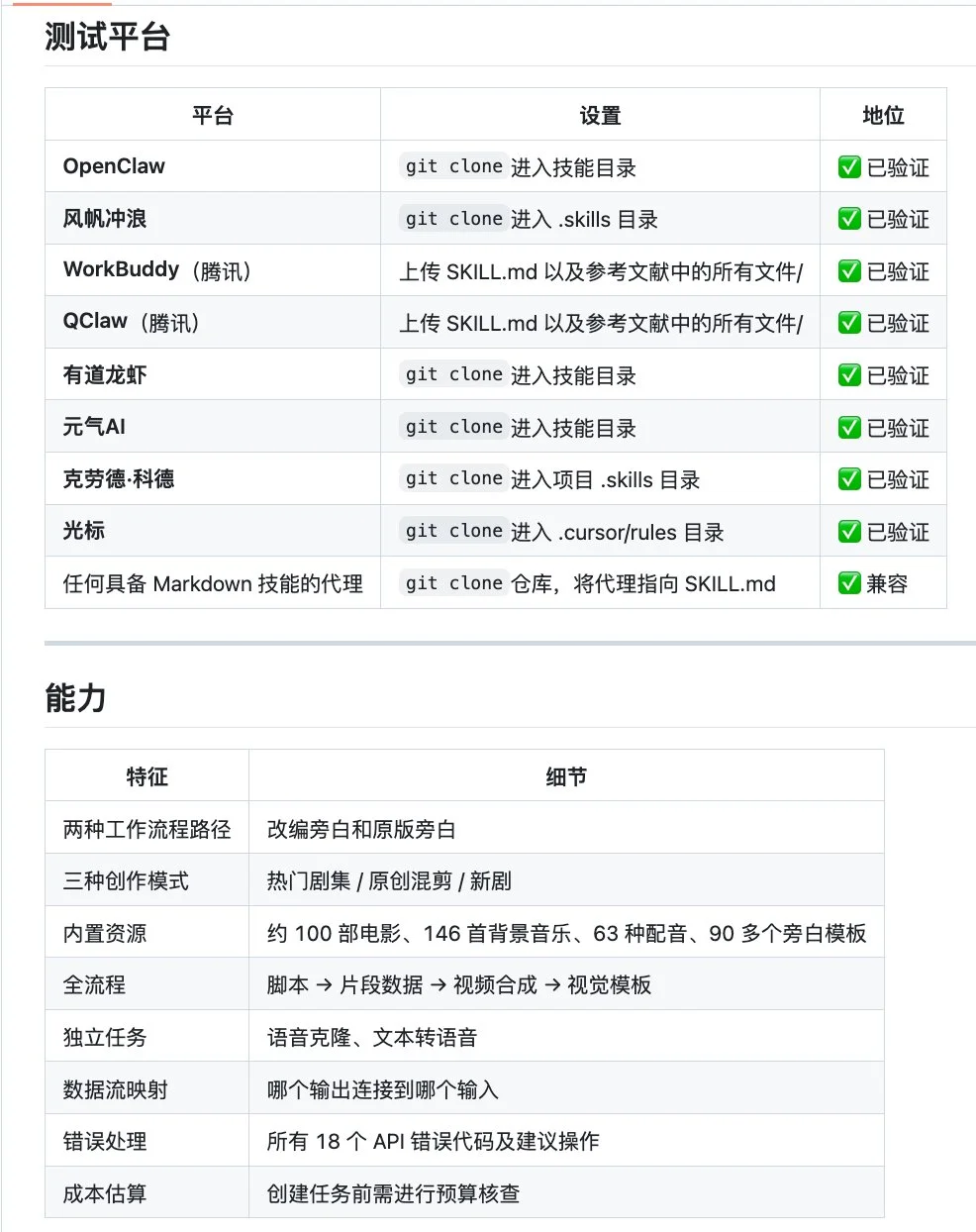This screenshot has height=1232, width=976.
Task: Click the green checkmark in the 风帆冲浪 row
Action: tap(849, 219)
